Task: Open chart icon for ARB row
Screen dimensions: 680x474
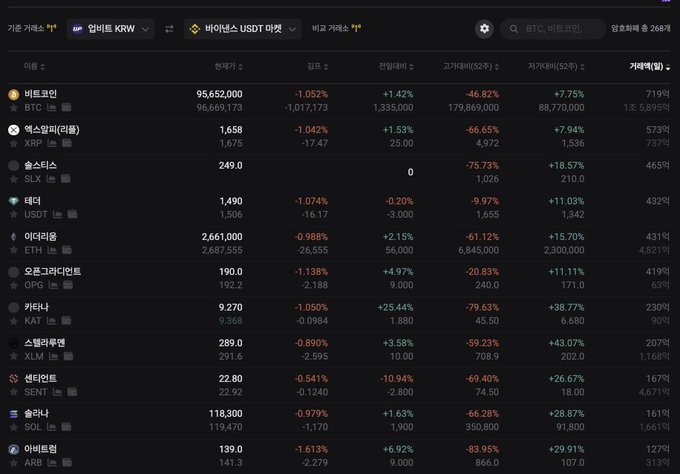Action: pos(52,462)
